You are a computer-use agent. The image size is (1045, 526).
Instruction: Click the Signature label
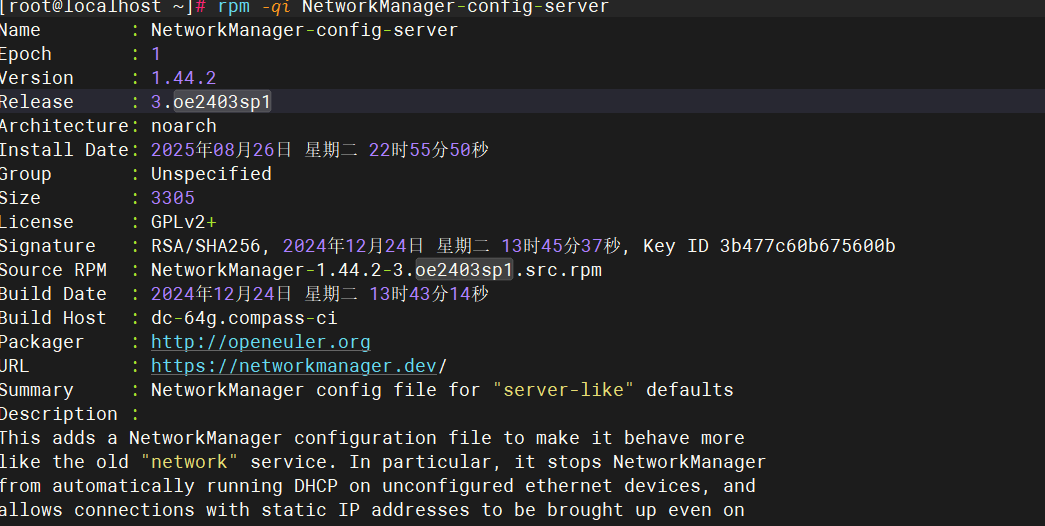[x=47, y=246]
